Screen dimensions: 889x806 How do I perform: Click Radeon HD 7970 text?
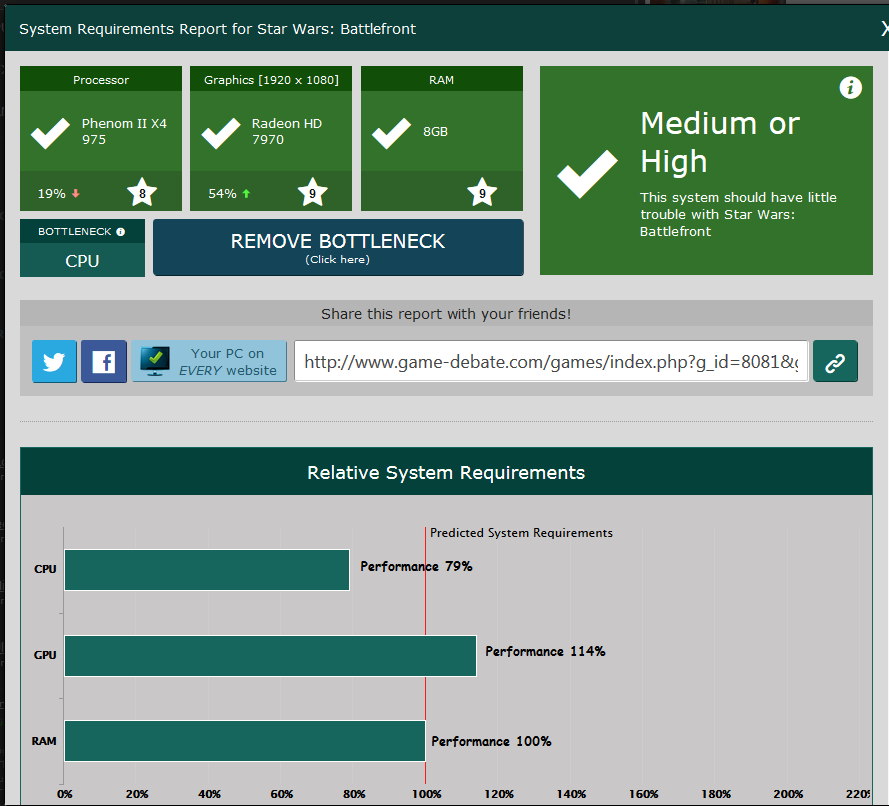point(287,131)
